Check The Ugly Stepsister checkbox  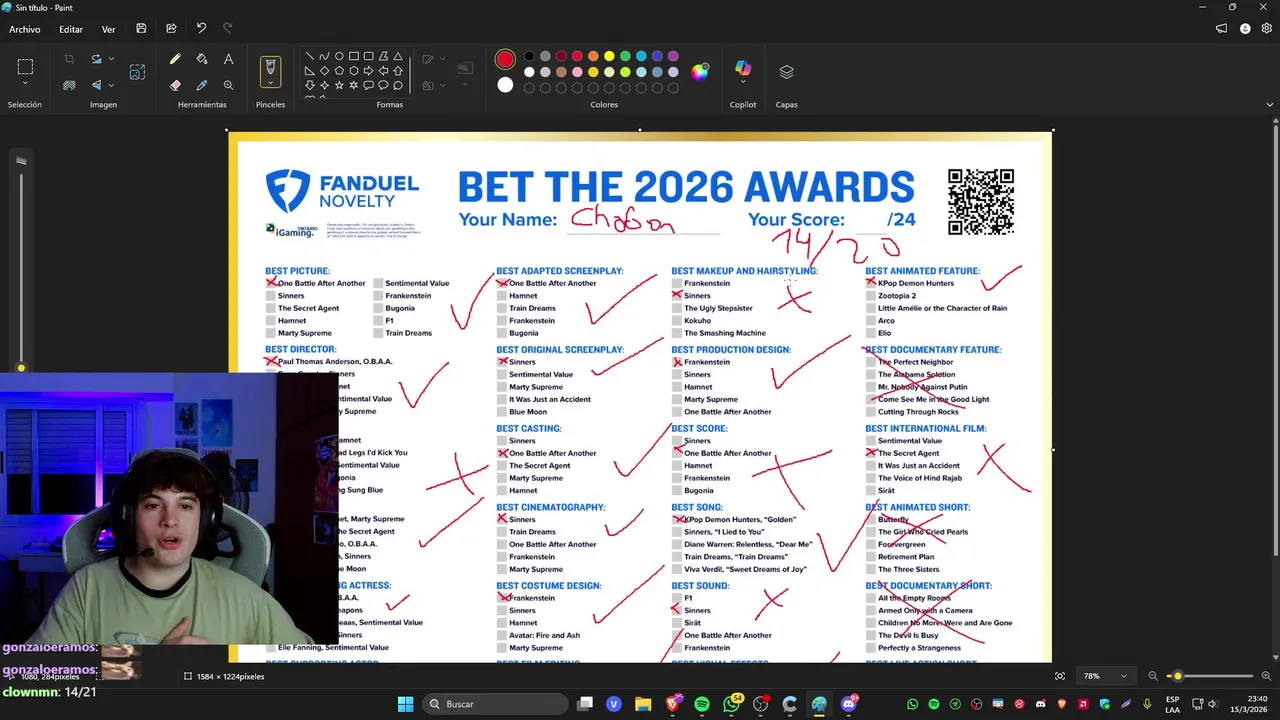click(676, 308)
